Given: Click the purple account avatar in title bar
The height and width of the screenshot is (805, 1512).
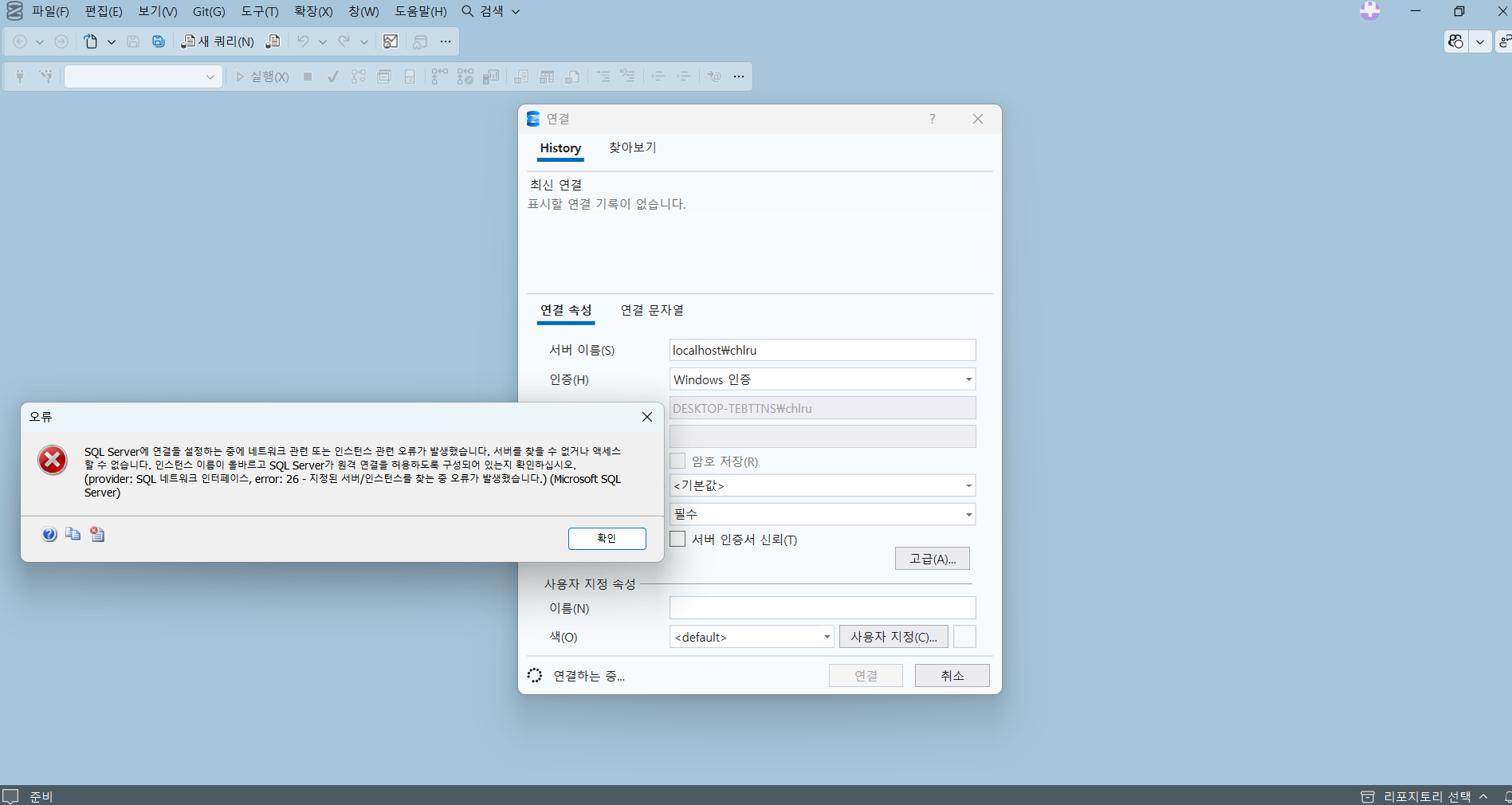Looking at the screenshot, I should point(1370,10).
